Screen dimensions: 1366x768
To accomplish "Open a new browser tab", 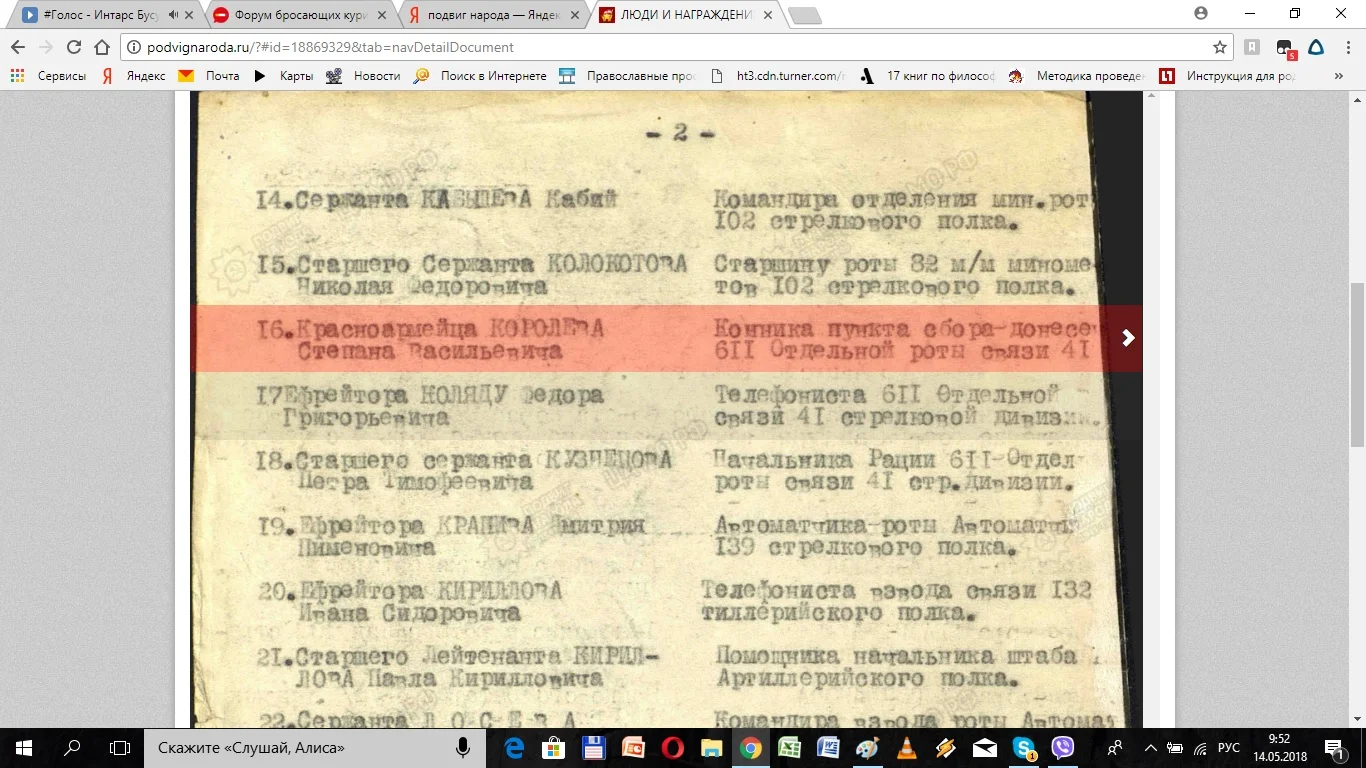I will [x=804, y=16].
